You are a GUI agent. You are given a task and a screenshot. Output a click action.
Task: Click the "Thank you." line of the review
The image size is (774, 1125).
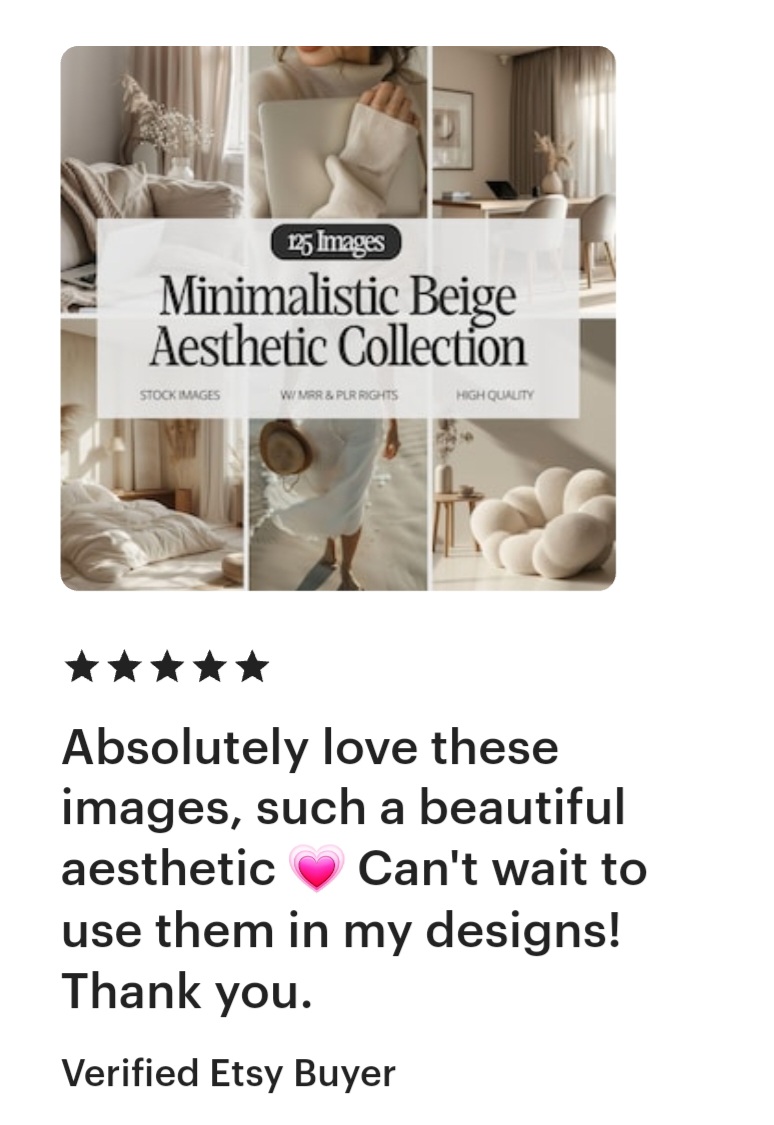[x=187, y=993]
